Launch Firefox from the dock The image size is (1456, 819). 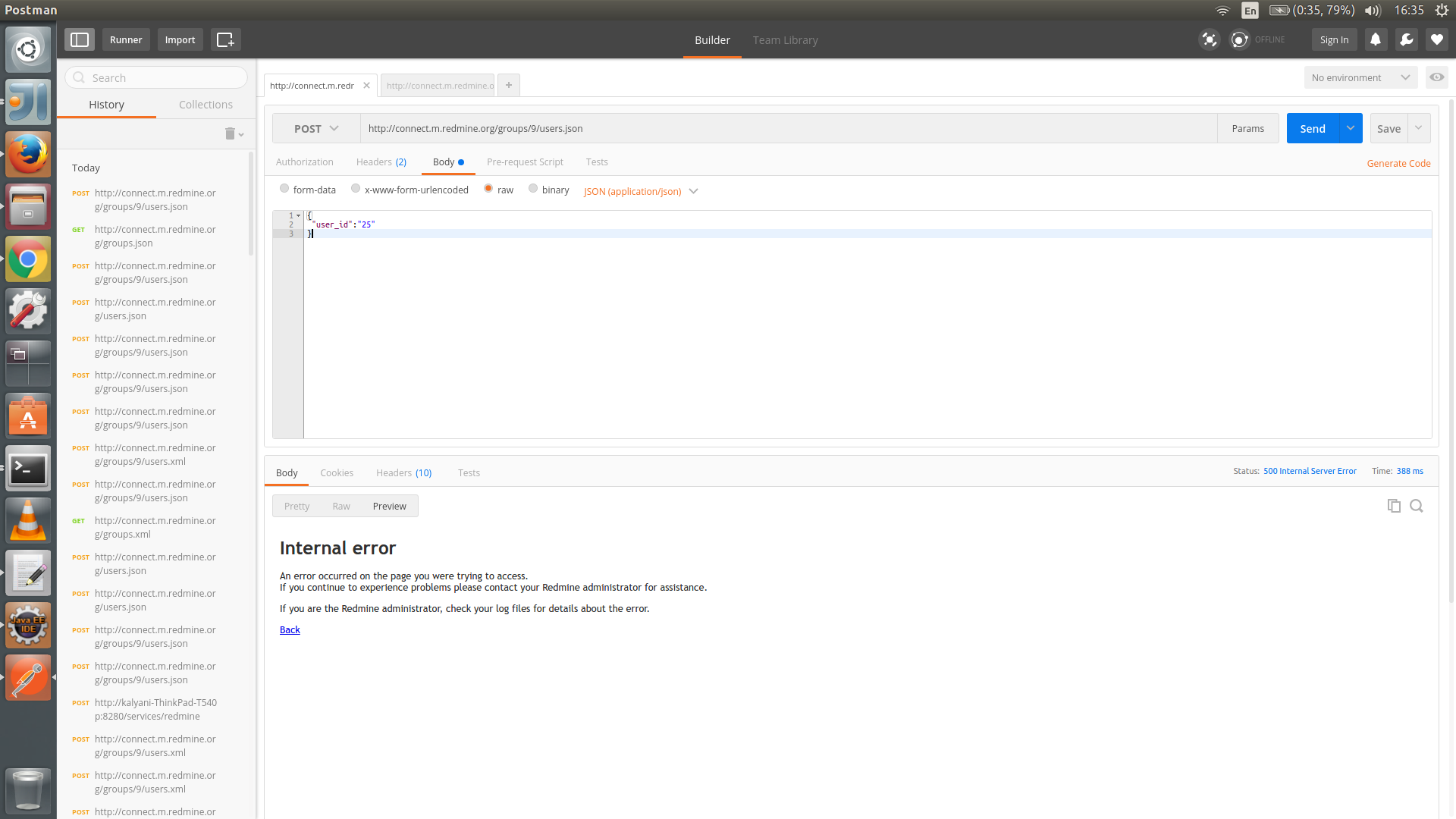pyautogui.click(x=28, y=154)
